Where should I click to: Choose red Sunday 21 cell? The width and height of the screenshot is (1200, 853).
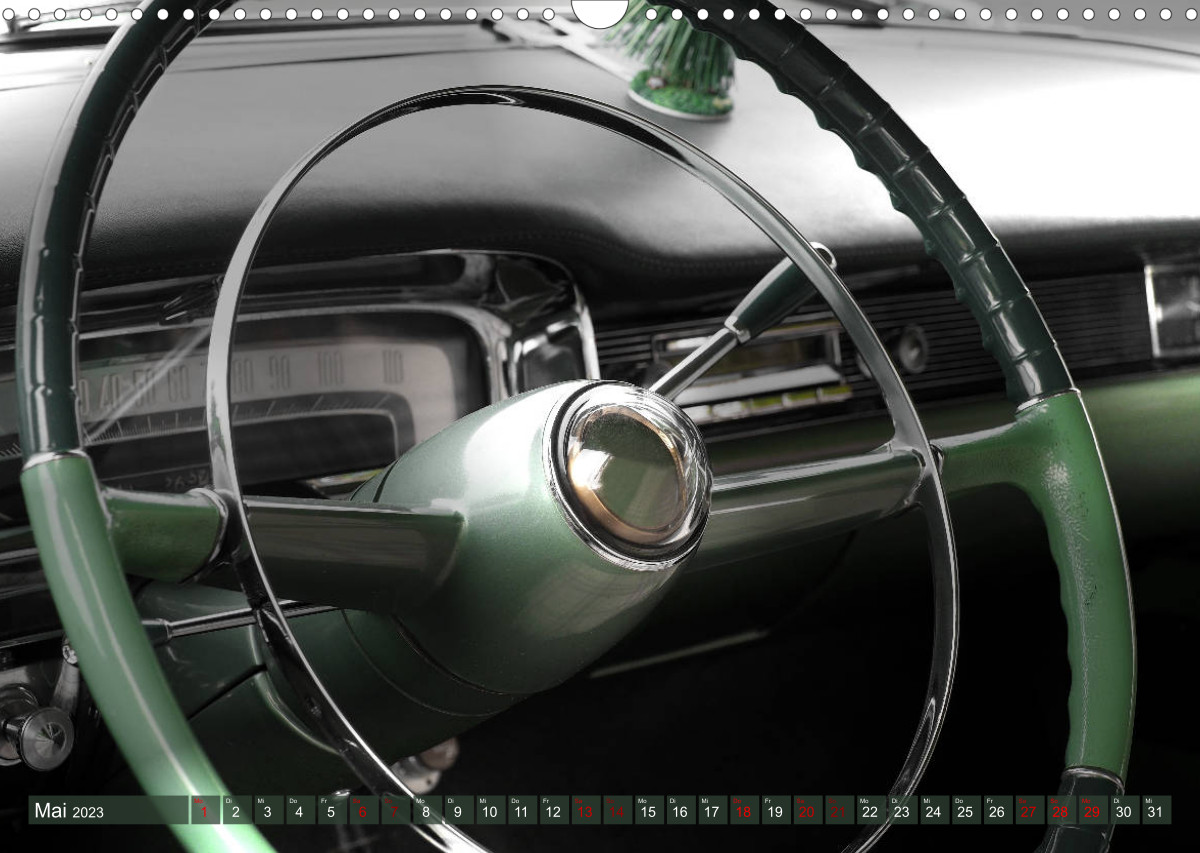[839, 810]
